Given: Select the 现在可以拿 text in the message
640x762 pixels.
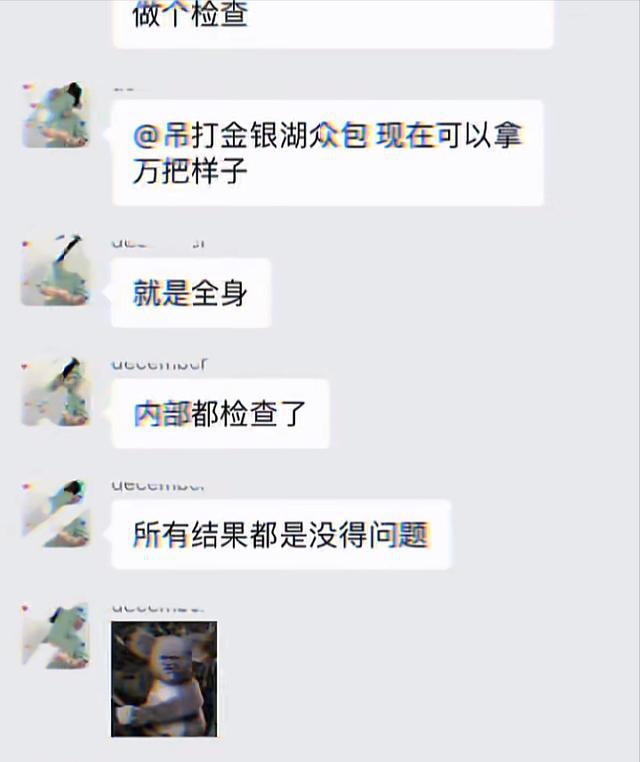Looking at the screenshot, I should click(449, 135).
